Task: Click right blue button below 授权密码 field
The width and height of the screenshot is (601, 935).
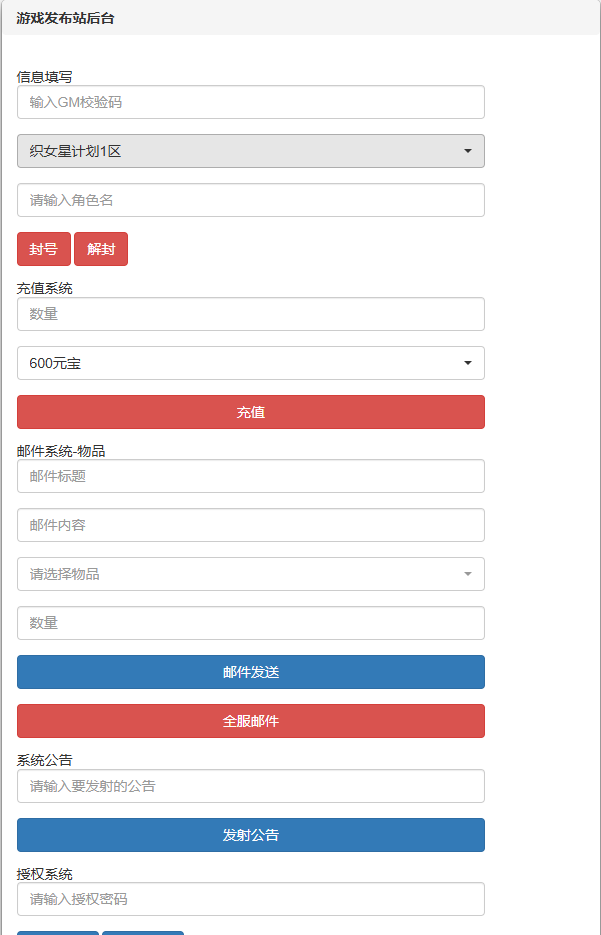Action: [x=143, y=932]
